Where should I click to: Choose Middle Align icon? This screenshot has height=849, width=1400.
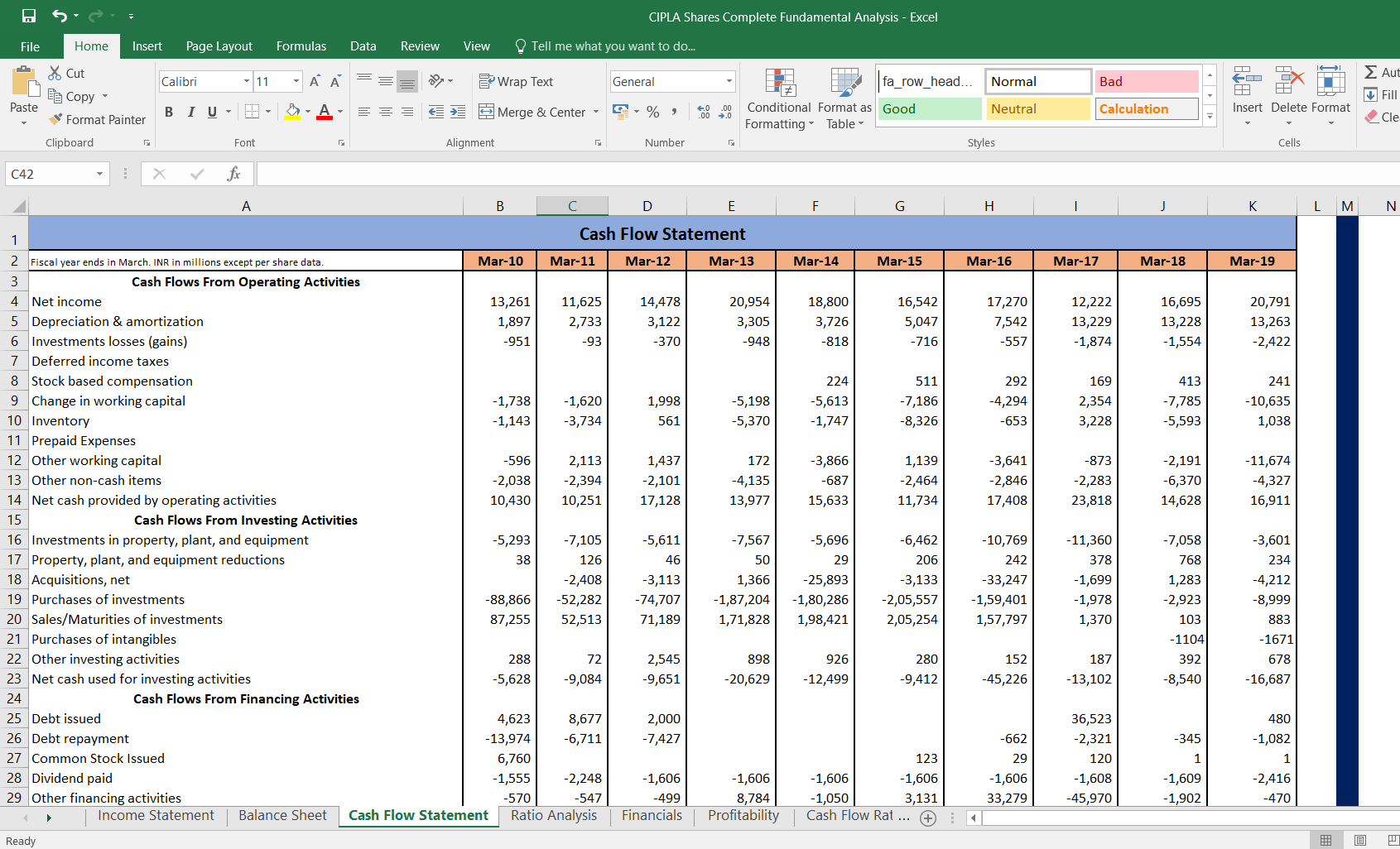tap(386, 81)
